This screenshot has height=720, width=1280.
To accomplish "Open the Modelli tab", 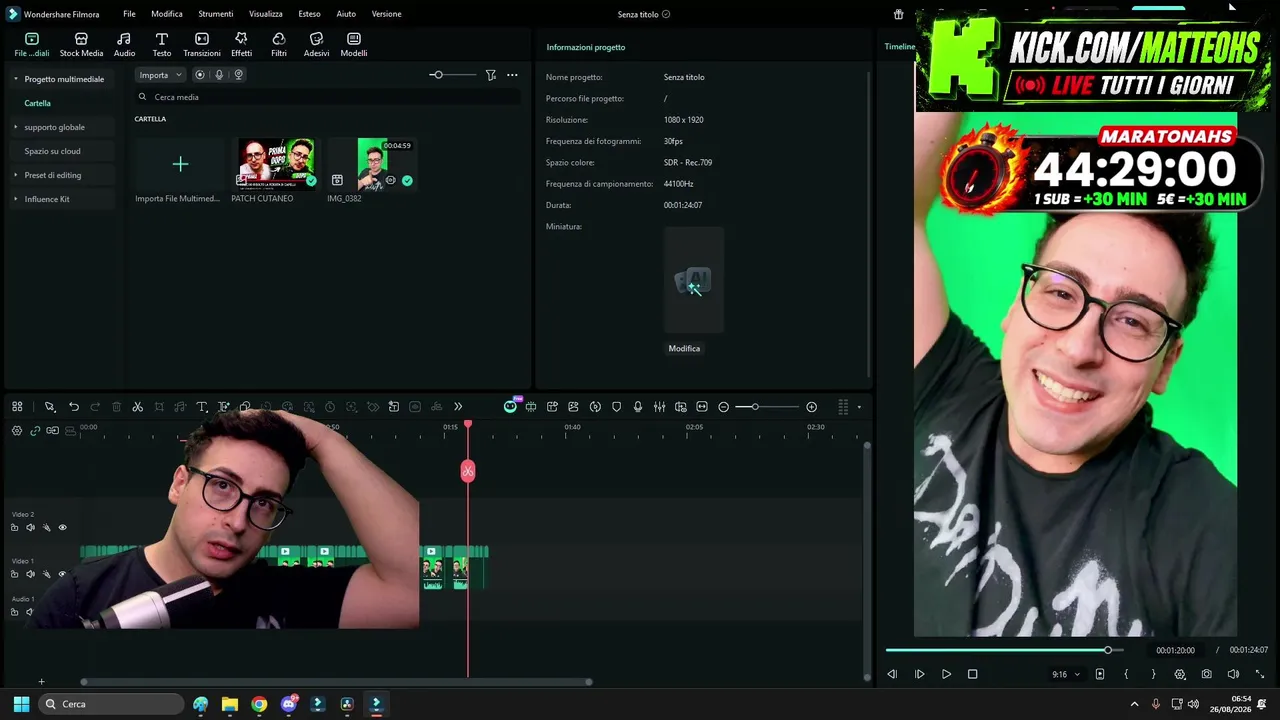I will (354, 44).
